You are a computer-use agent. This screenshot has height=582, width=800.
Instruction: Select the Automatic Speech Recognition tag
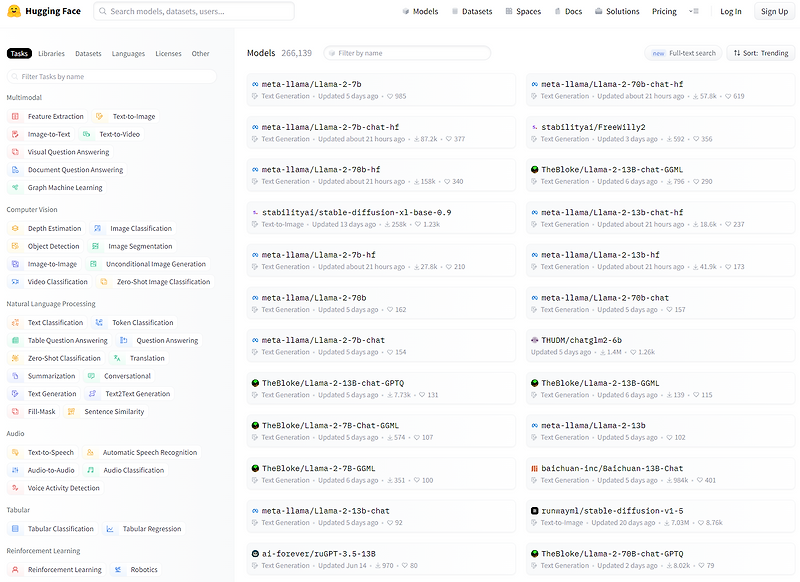[141, 452]
